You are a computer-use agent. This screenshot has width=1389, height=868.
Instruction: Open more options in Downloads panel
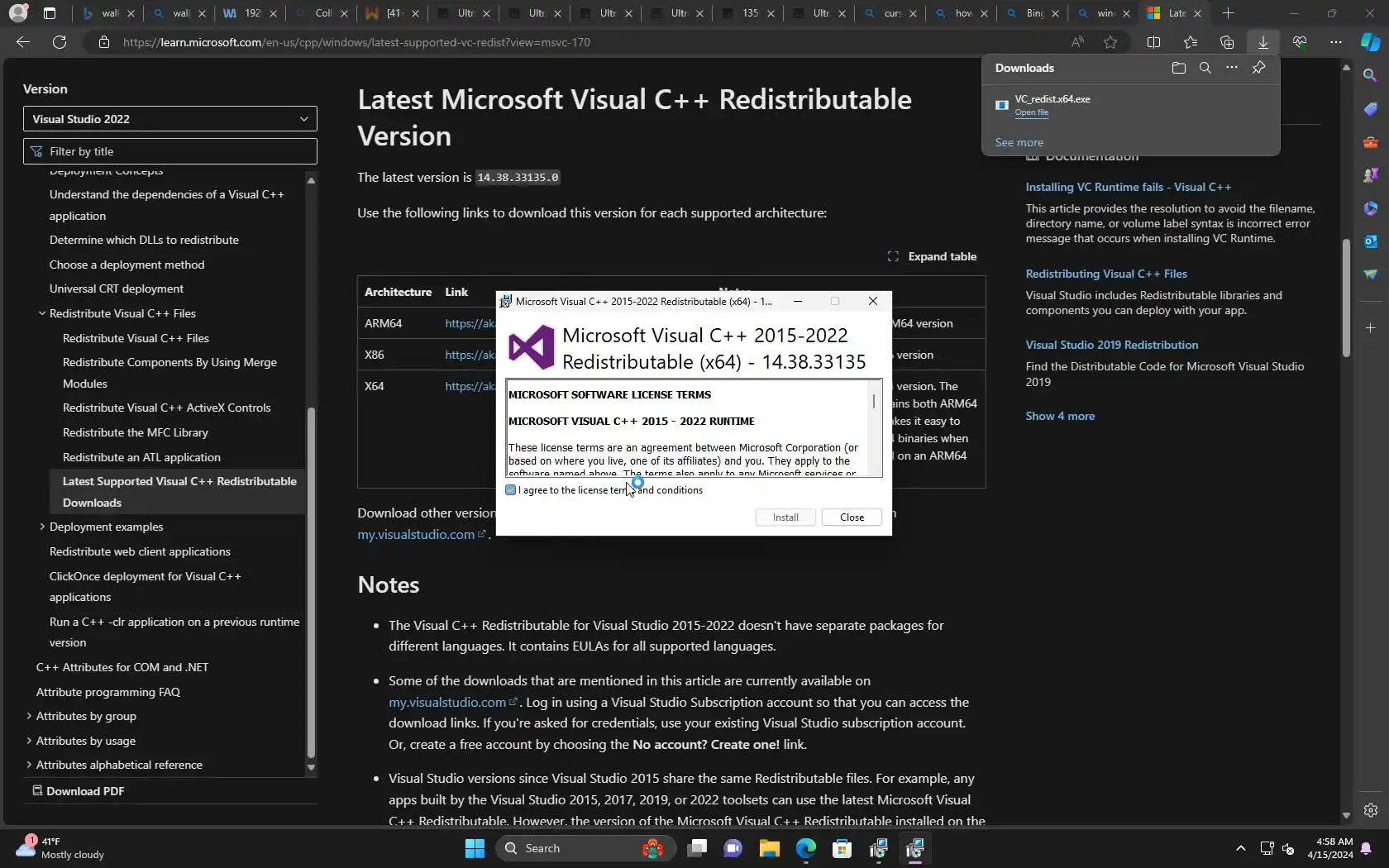(x=1232, y=68)
